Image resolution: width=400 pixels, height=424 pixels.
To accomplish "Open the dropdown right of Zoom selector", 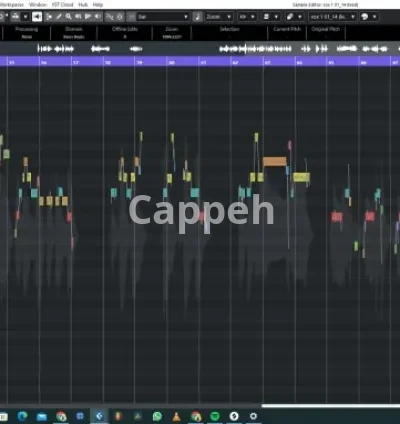I will [x=247, y=17].
